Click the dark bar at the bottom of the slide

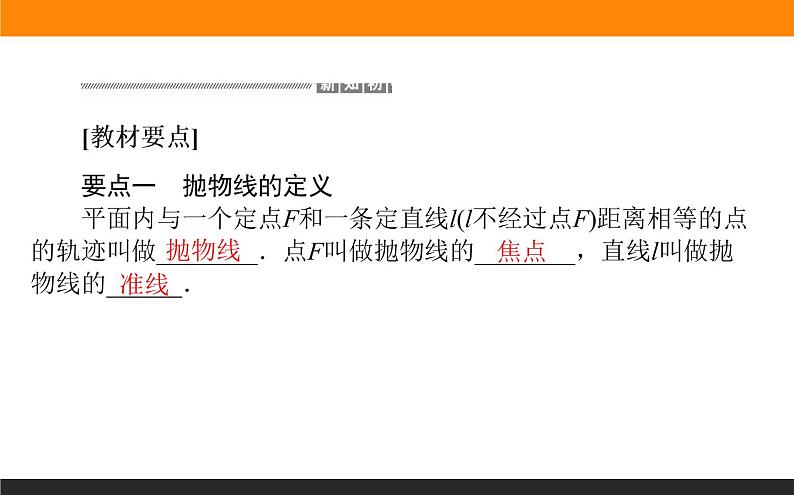(397, 486)
